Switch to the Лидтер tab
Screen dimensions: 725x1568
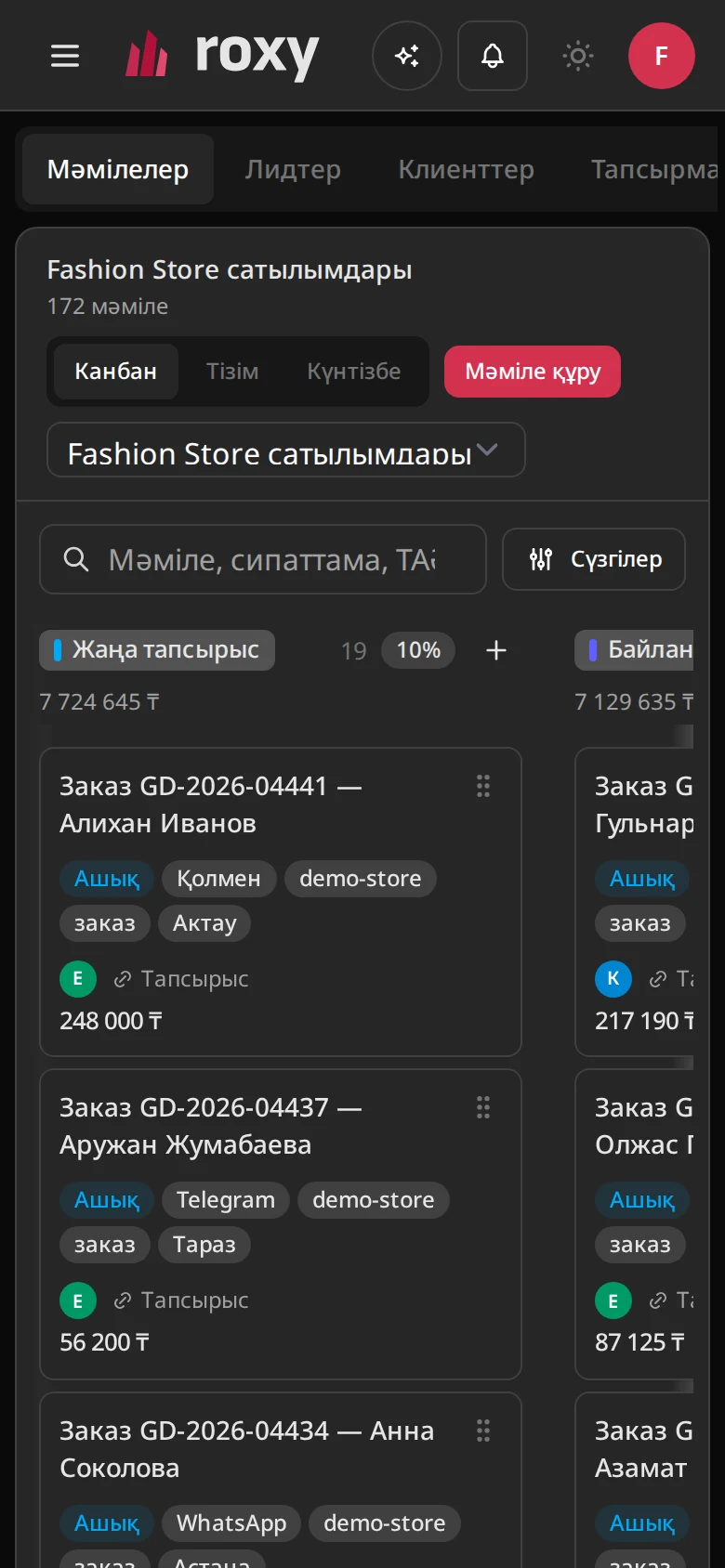coord(293,169)
